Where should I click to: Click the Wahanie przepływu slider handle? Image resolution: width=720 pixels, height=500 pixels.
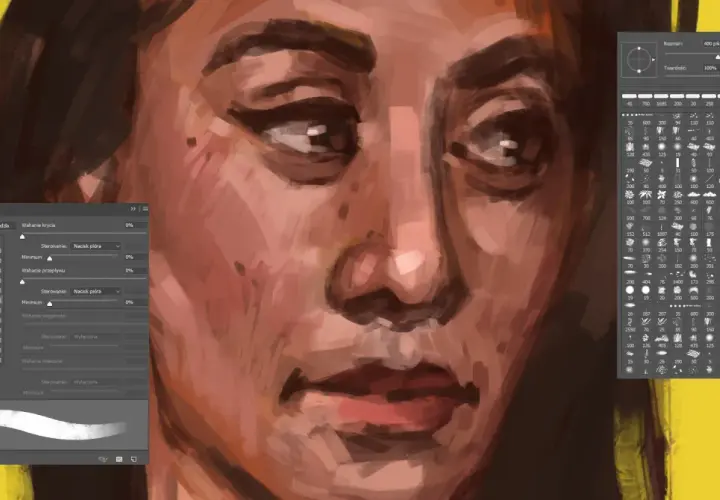tap(22, 281)
